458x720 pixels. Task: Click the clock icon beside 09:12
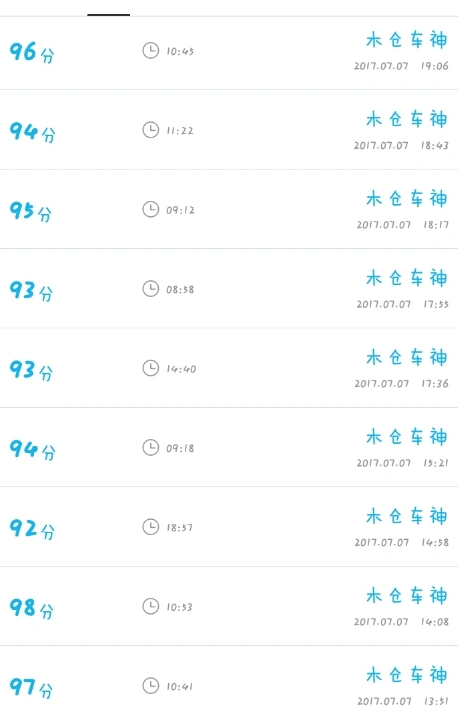(x=151, y=209)
